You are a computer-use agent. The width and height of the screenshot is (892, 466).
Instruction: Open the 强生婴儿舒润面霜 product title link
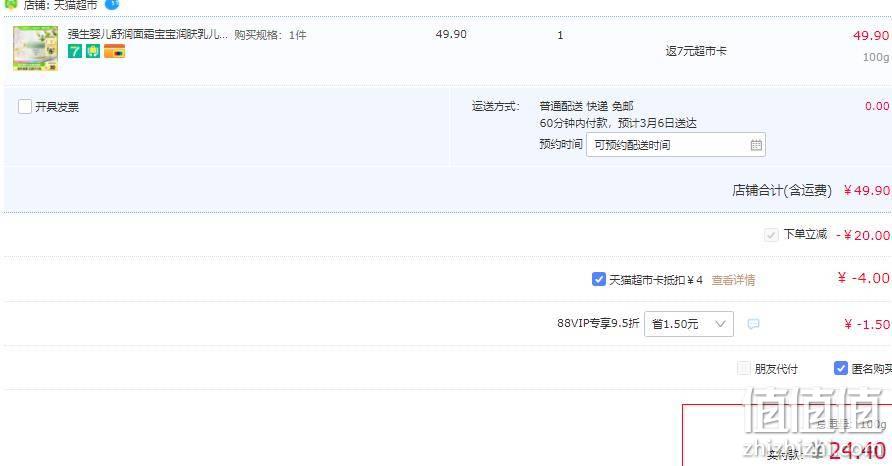147,35
